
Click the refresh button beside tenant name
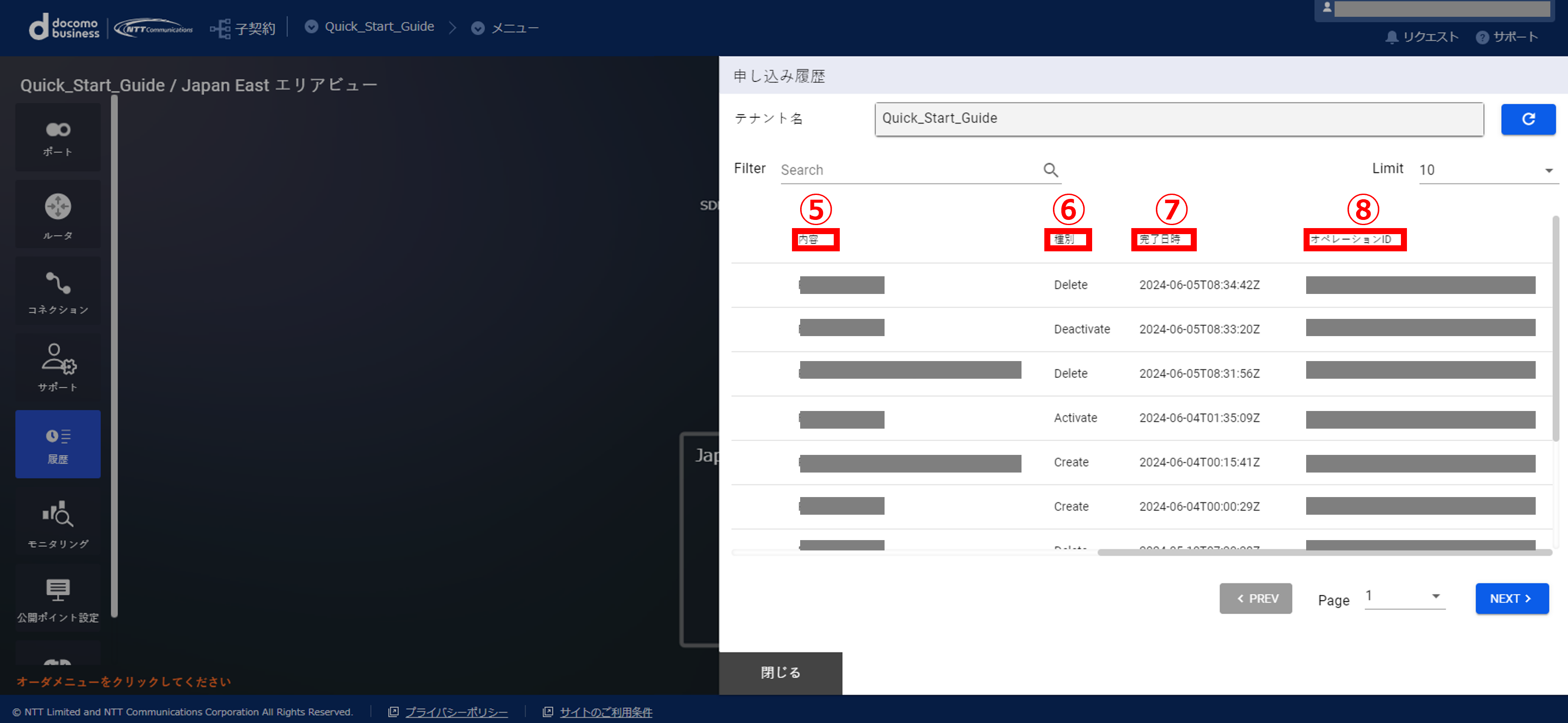pos(1528,119)
